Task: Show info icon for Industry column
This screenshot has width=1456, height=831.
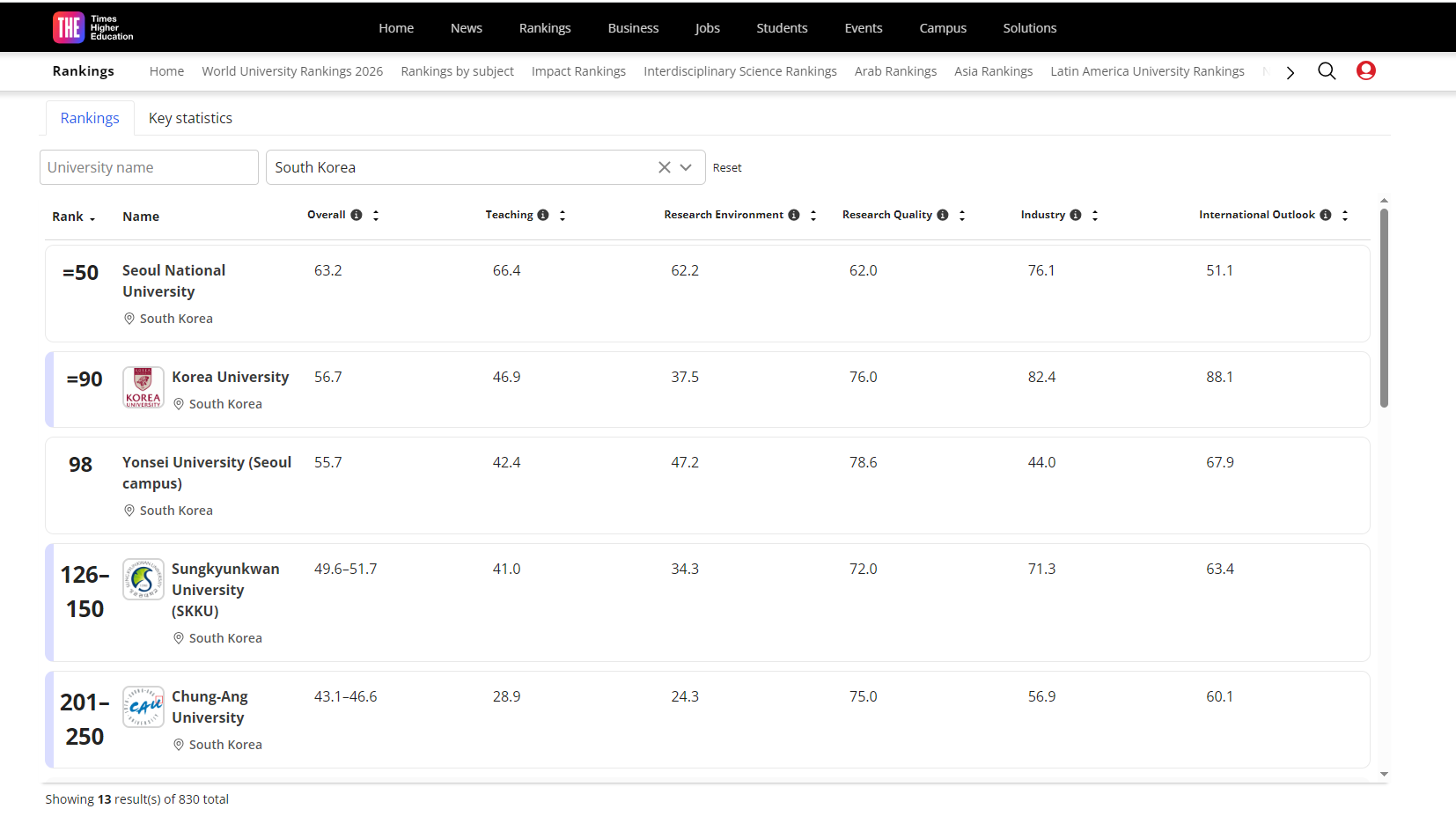Action: 1076,215
